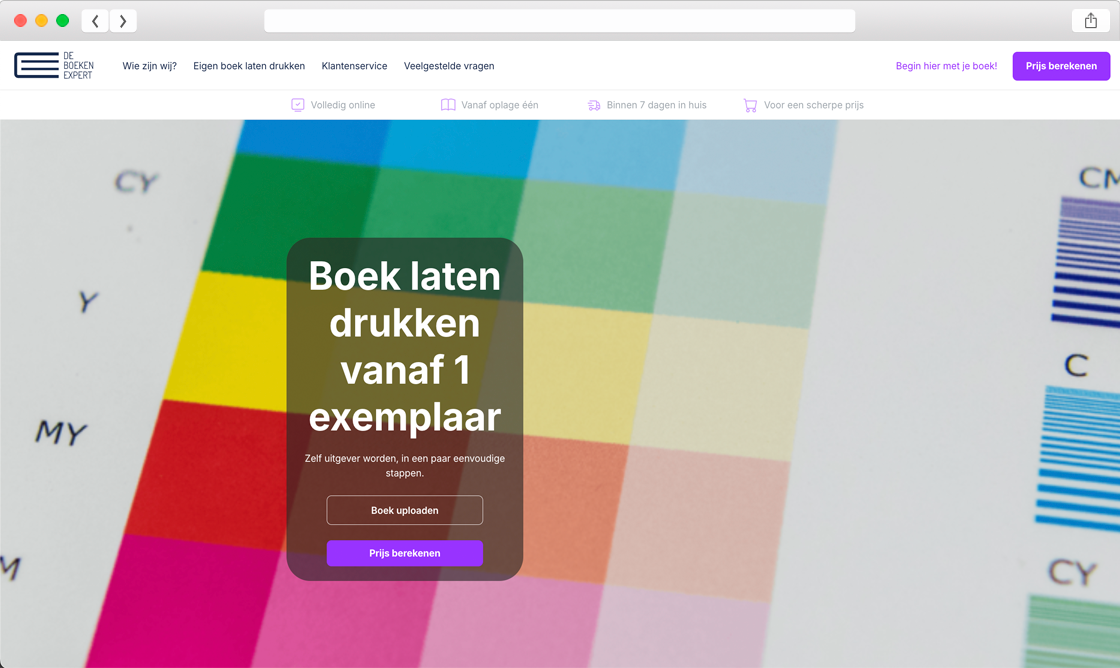The height and width of the screenshot is (668, 1120).
Task: Click the shopping cart icon
Action: pos(750,105)
